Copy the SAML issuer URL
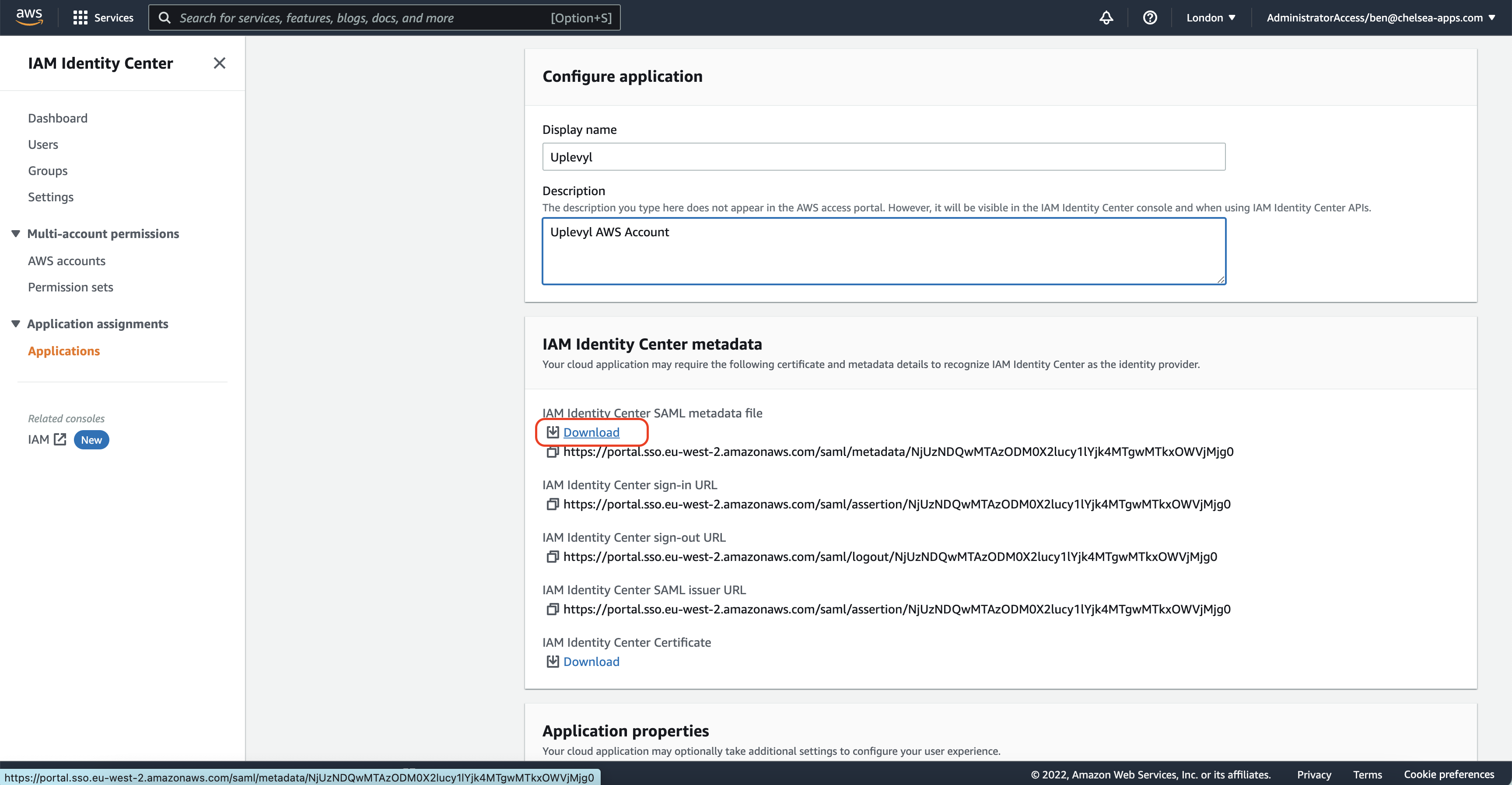 [552, 610]
